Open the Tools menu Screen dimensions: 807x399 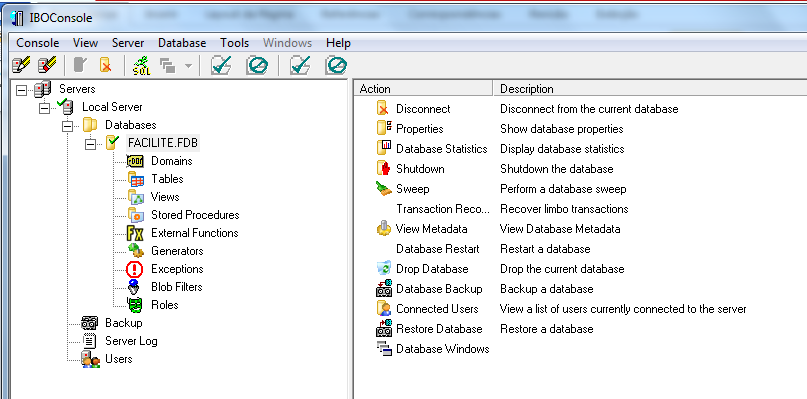234,43
